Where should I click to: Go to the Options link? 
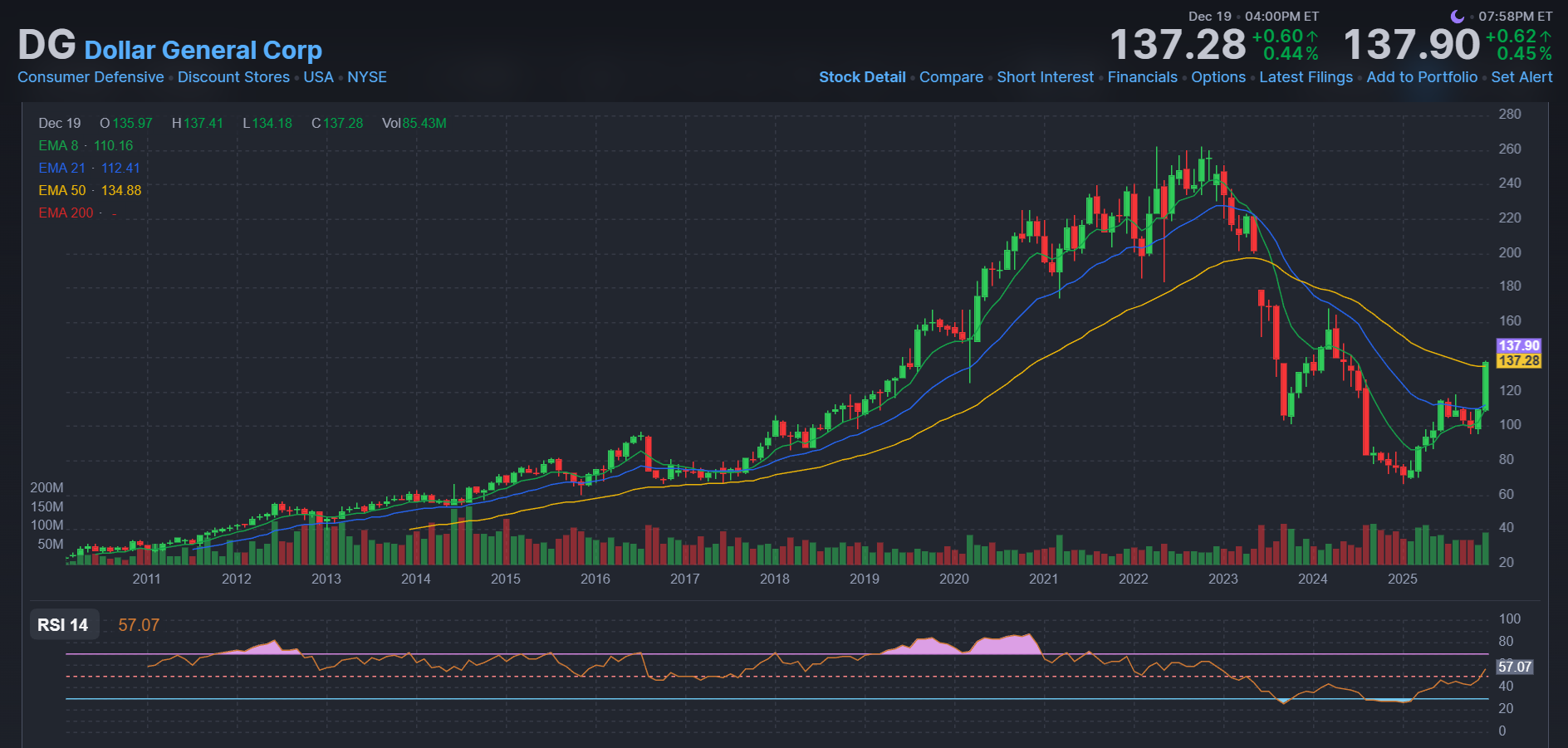[x=1218, y=77]
